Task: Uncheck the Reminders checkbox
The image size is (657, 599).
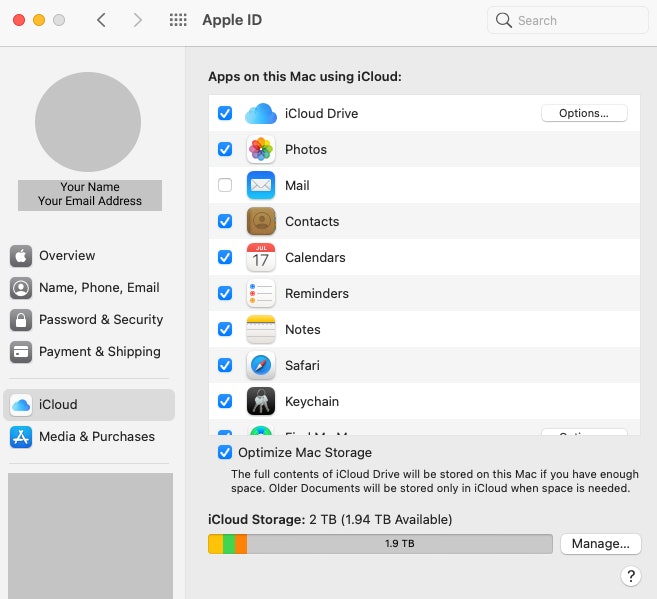Action: [x=225, y=293]
